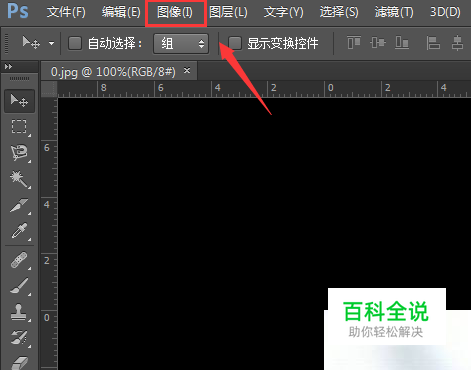Choose the Spot Healing Brush tool

pyautogui.click(x=19, y=260)
